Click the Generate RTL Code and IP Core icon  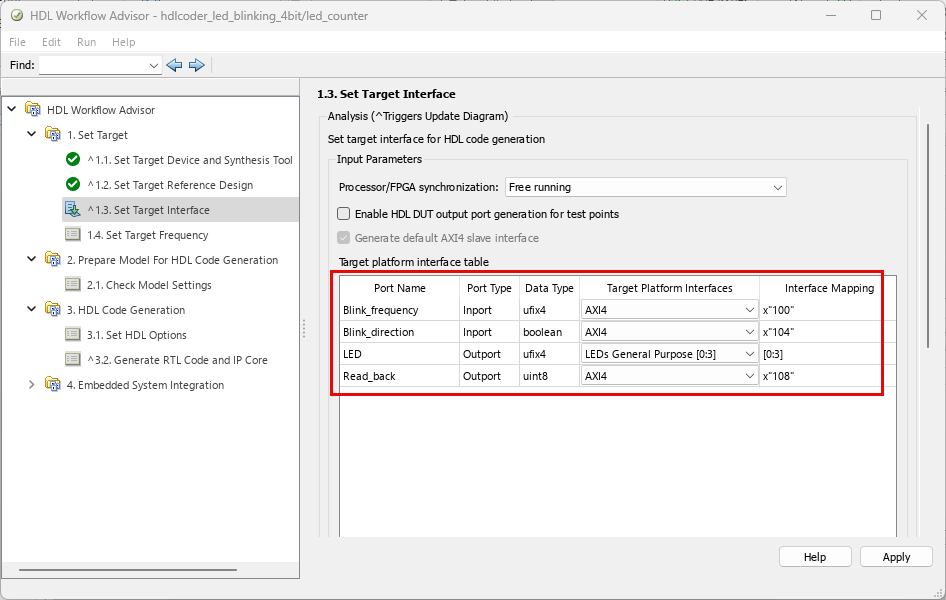coord(73,360)
